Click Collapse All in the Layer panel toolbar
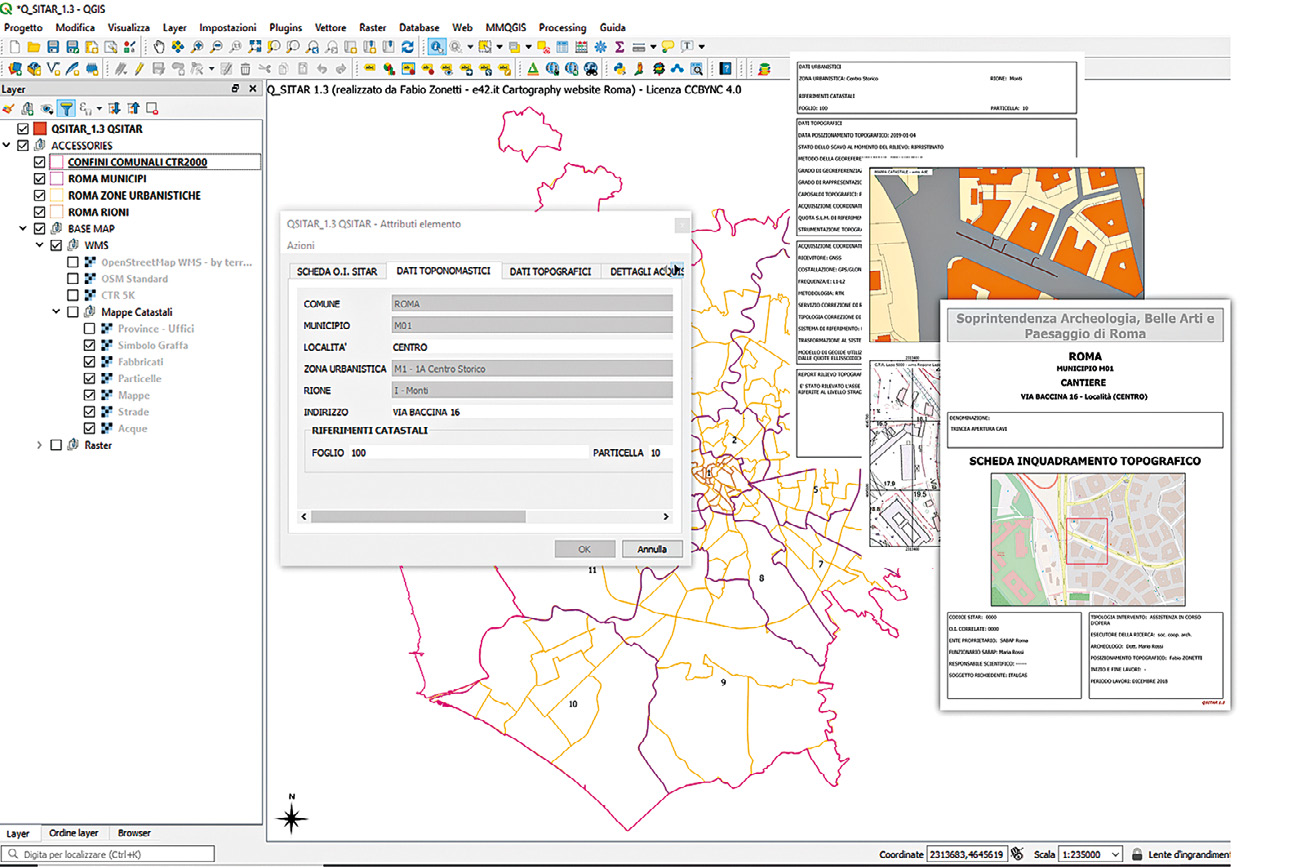The image size is (1301, 867). click(x=133, y=108)
